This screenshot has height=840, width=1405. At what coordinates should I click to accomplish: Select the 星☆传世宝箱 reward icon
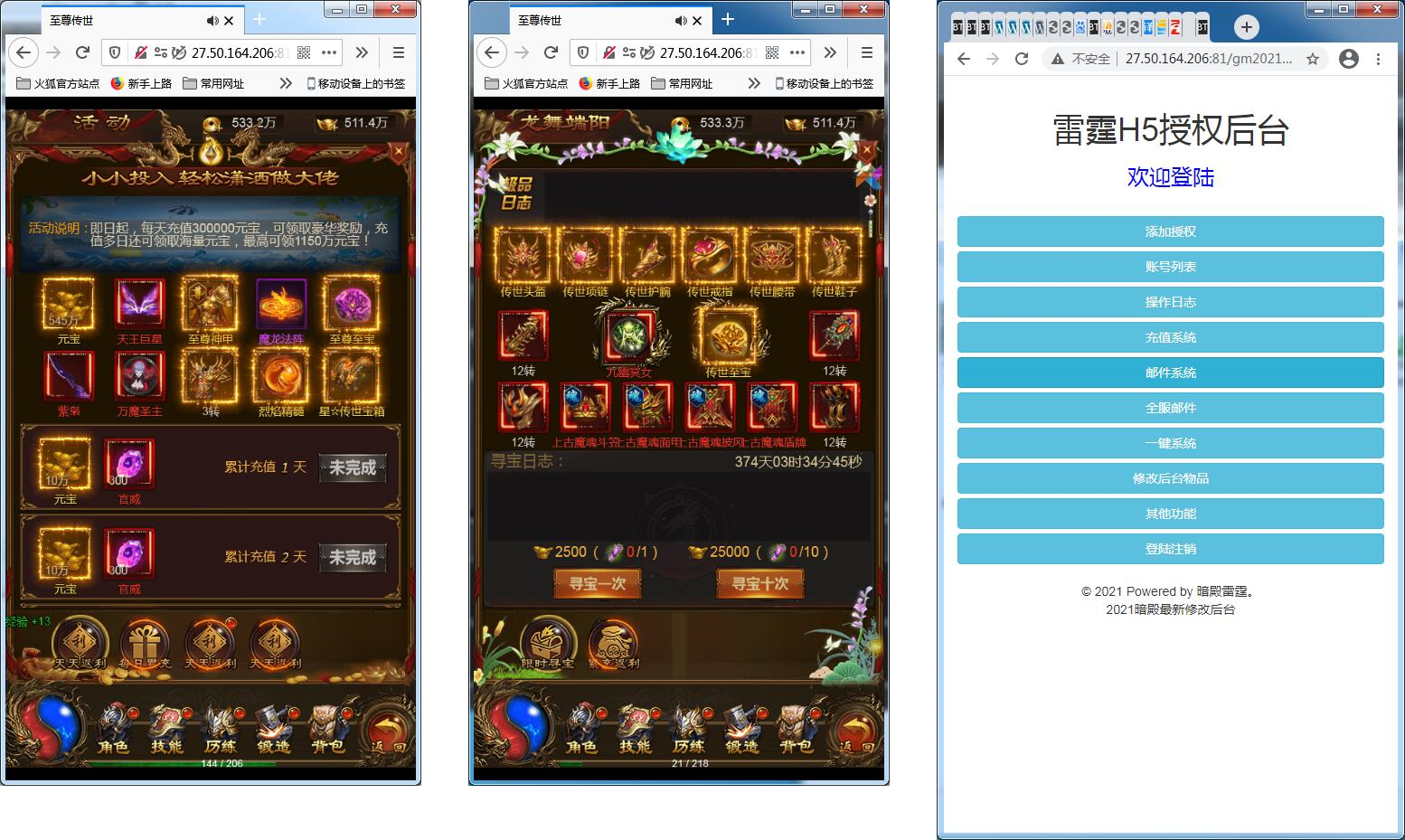tap(352, 376)
